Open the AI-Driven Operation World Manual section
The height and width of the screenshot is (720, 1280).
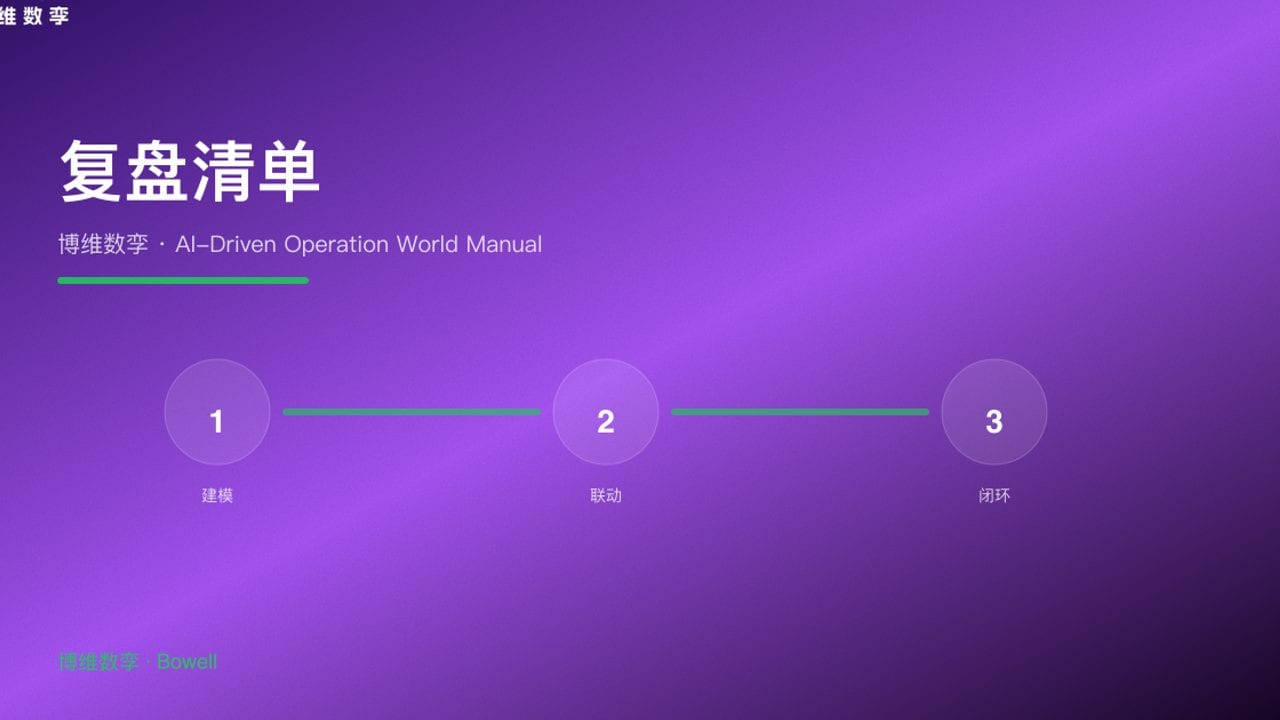click(x=299, y=244)
